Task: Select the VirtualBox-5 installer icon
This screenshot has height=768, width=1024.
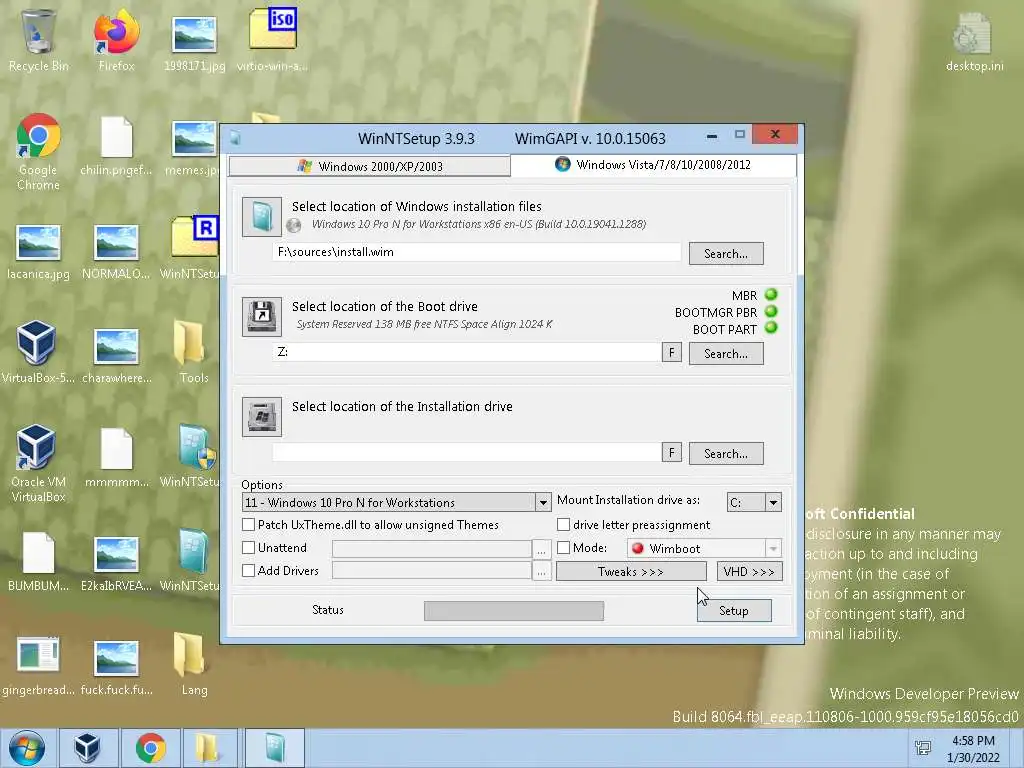Action: pyautogui.click(x=37, y=351)
